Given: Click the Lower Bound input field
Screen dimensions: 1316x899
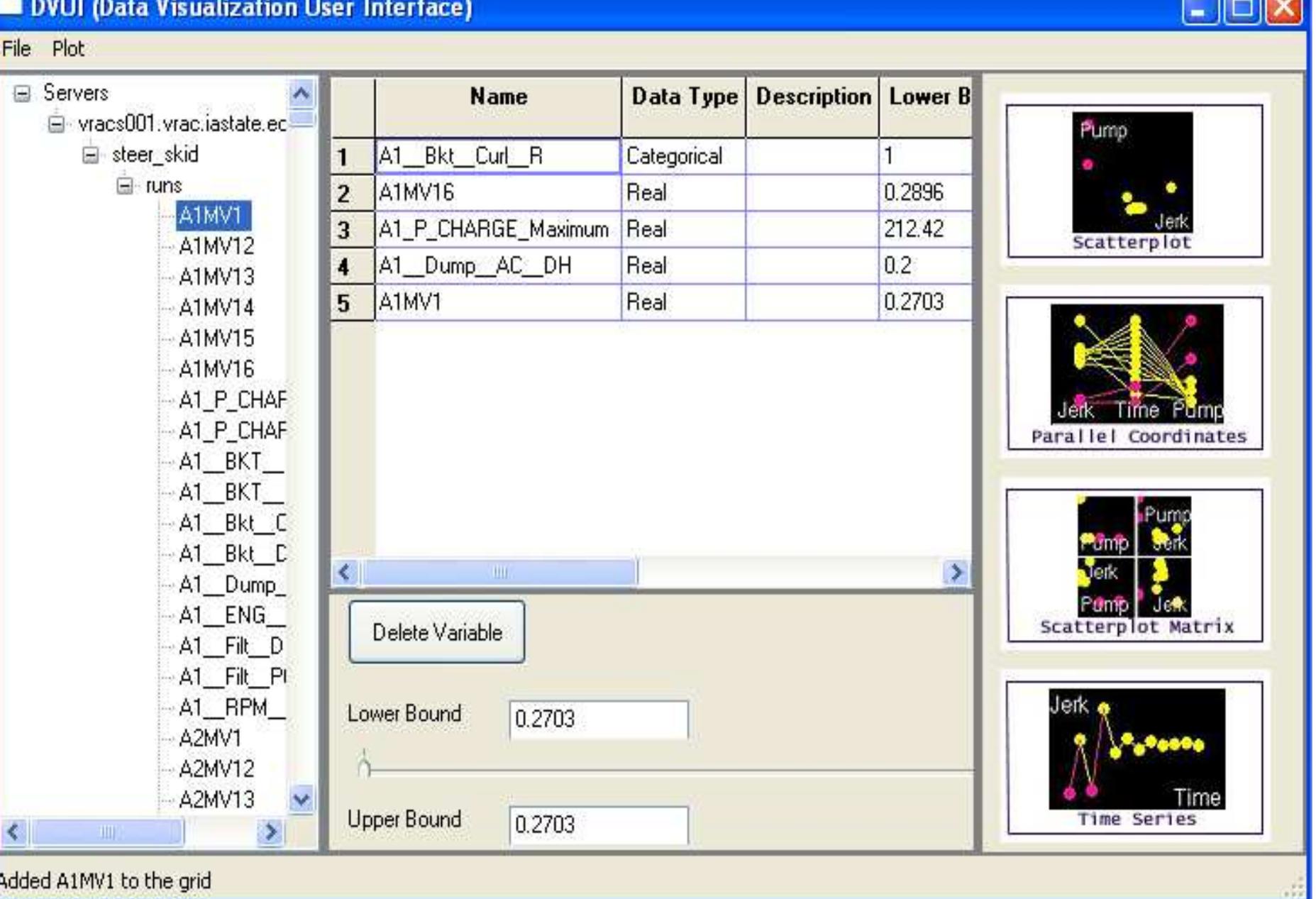Looking at the screenshot, I should pyautogui.click(x=598, y=719).
